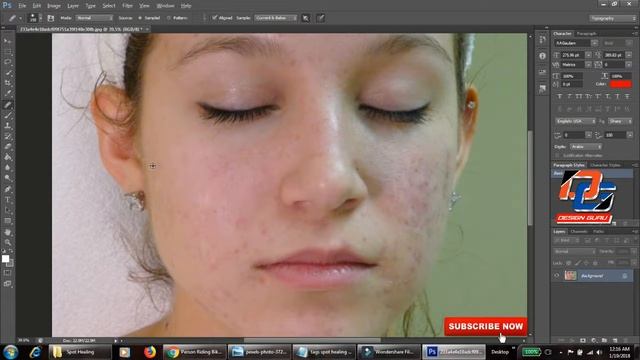Open the Info panel icon in collapsed dock

pos(542,56)
